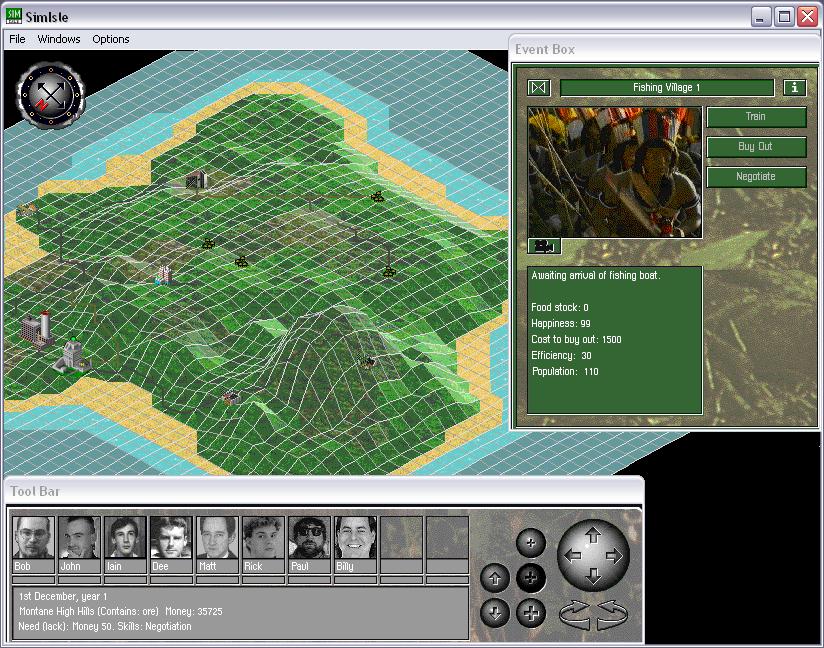
Task: Click the grey warehouse building on the northern hill
Action: (195, 179)
